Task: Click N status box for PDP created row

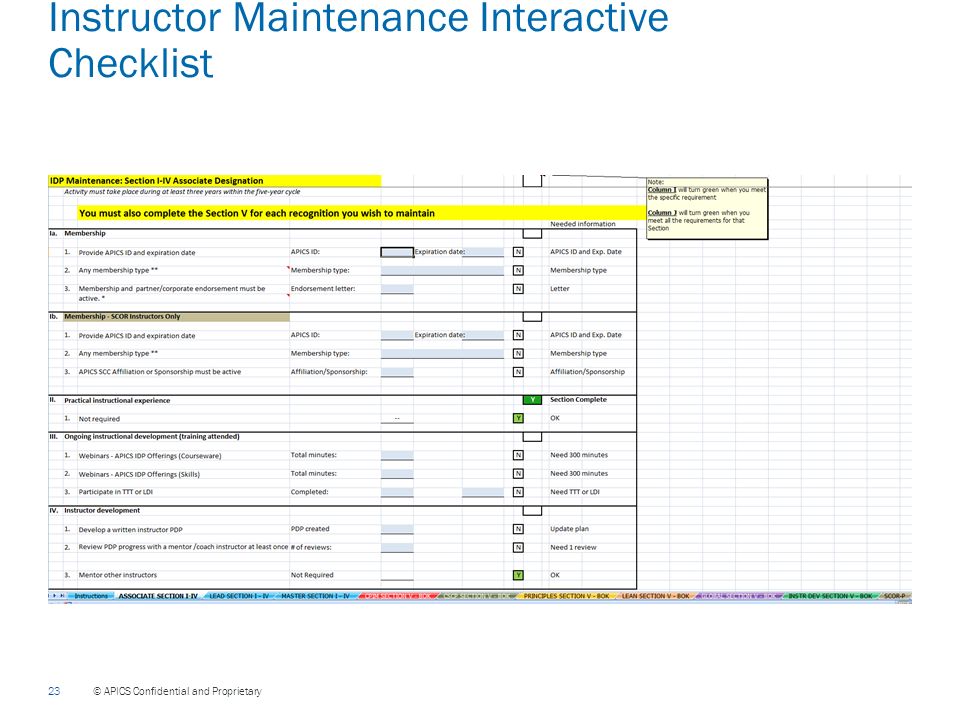Action: [518, 529]
